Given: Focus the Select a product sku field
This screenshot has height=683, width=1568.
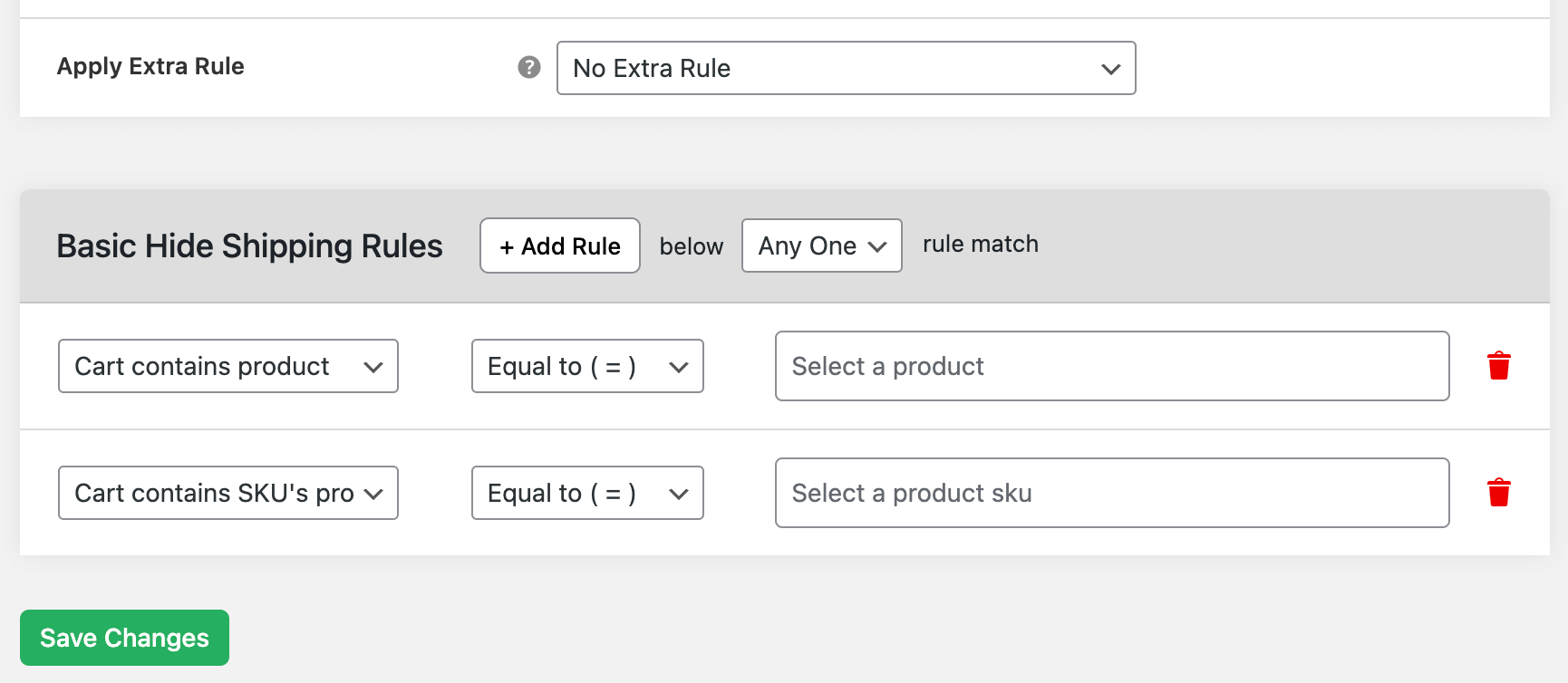Looking at the screenshot, I should coord(1111,493).
